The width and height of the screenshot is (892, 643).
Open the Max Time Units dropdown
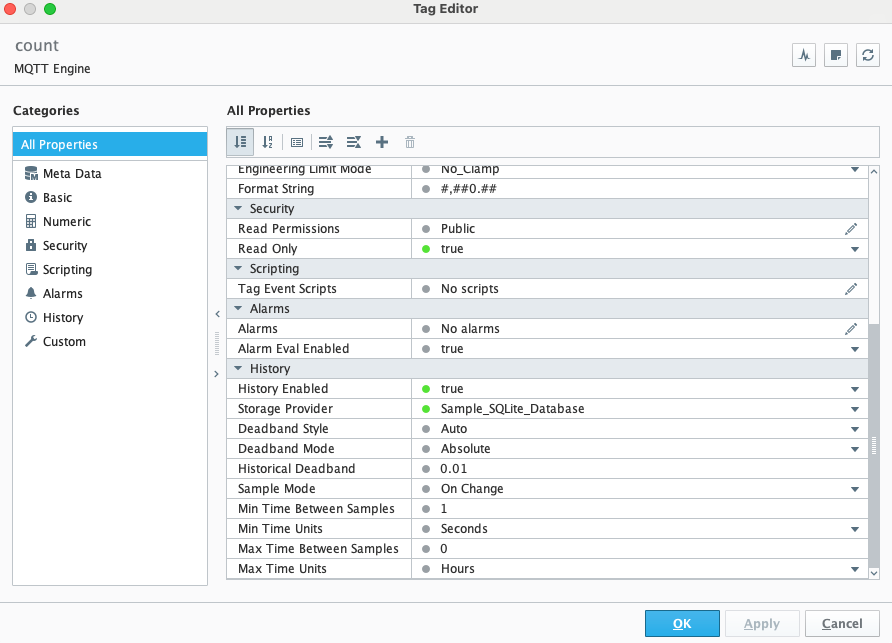pos(854,569)
